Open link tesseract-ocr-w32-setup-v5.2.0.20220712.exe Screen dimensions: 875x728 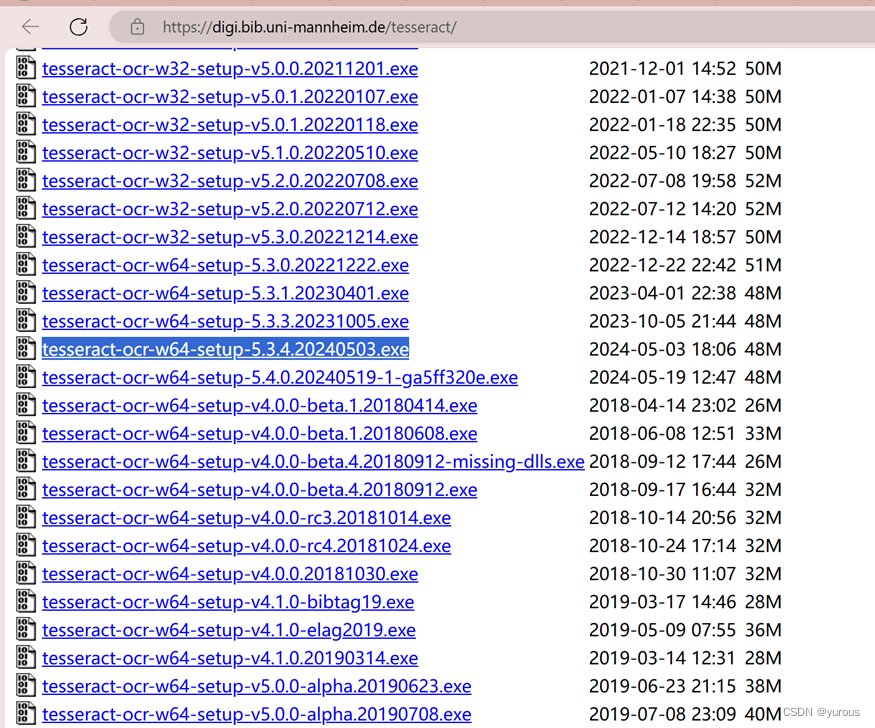coord(230,209)
